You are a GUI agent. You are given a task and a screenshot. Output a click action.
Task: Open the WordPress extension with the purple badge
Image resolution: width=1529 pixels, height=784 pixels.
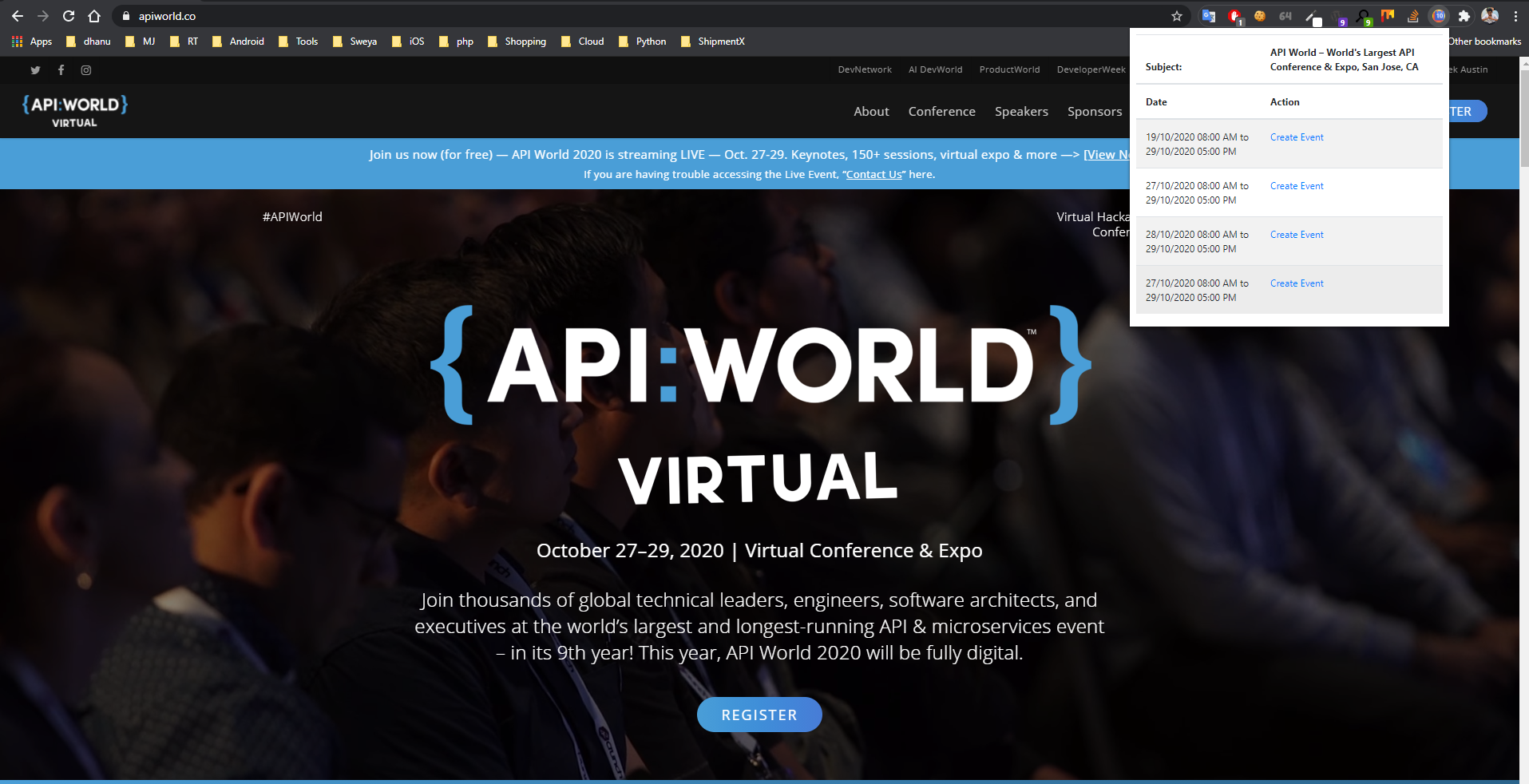(x=1338, y=17)
